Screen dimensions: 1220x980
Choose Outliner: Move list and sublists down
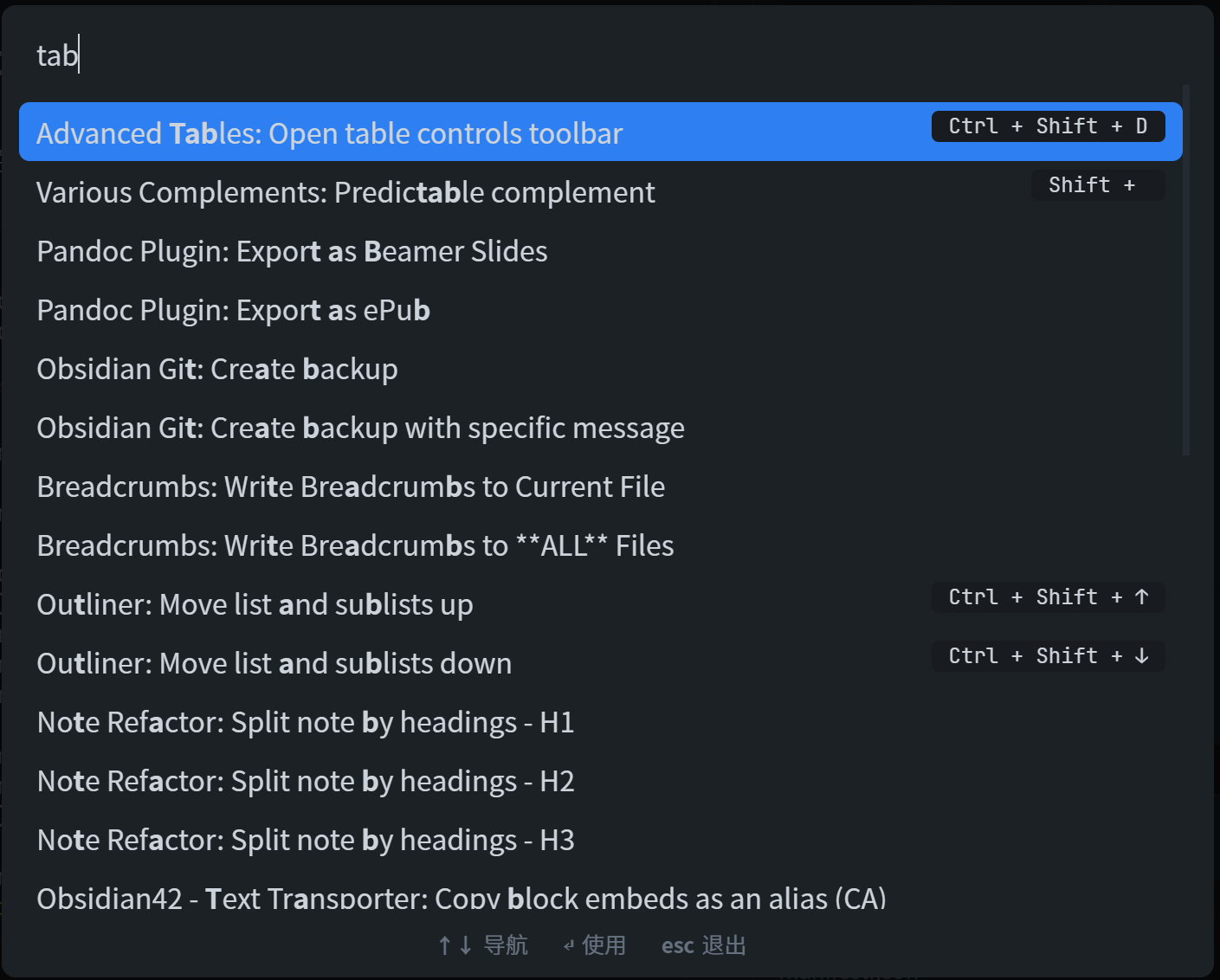pos(274,662)
